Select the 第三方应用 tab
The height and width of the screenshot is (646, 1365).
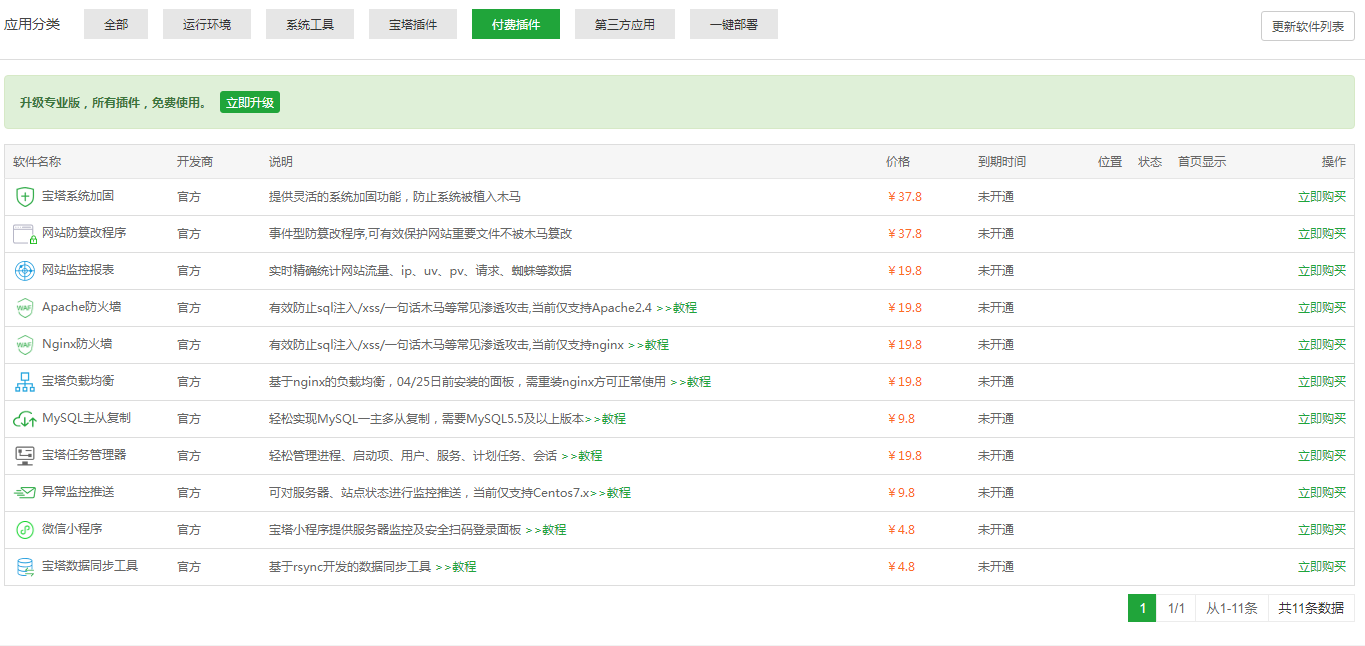coord(625,24)
